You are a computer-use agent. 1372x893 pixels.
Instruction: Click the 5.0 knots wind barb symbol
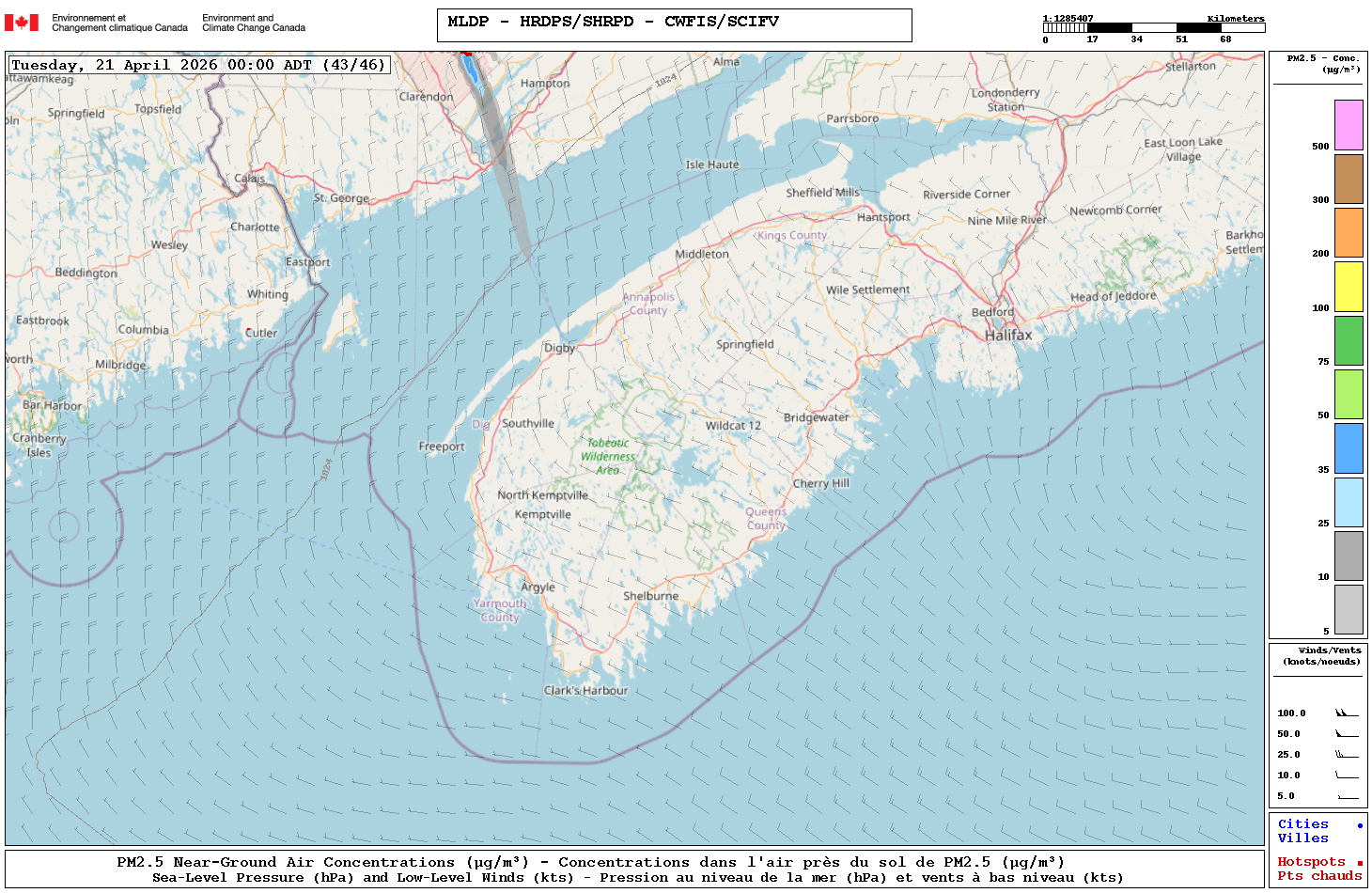pyautogui.click(x=1348, y=797)
